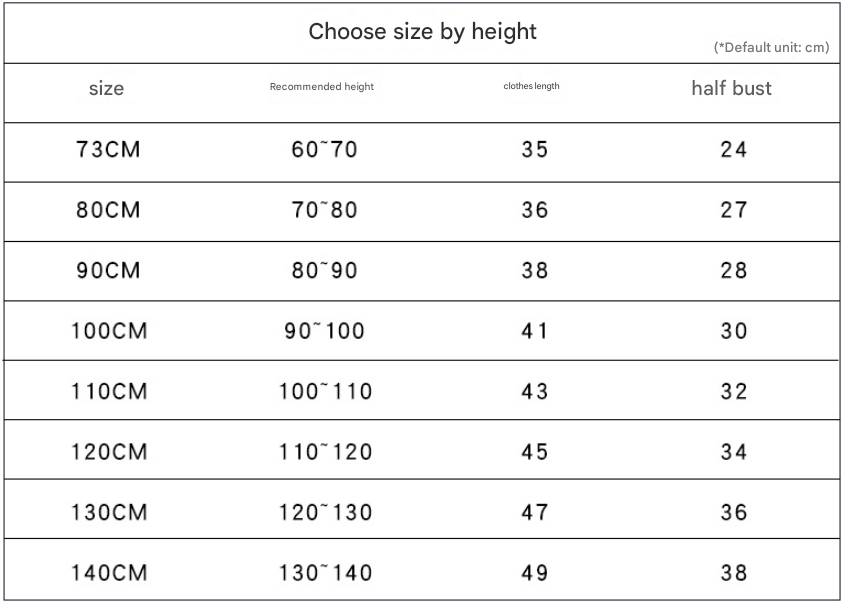
Task: Click the '(*Default unit: cm)' note
Action: 772,47
